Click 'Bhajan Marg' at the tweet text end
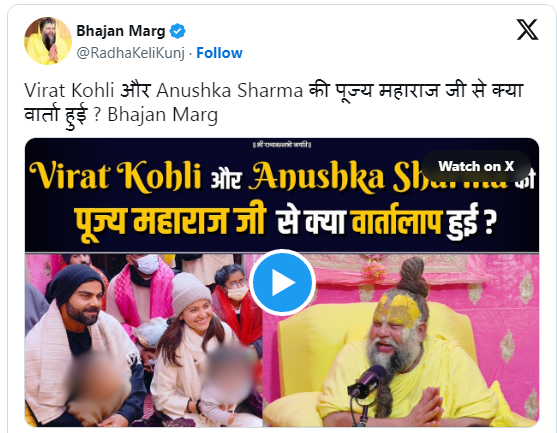Screen dimensions: 557x433 [x=163, y=115]
